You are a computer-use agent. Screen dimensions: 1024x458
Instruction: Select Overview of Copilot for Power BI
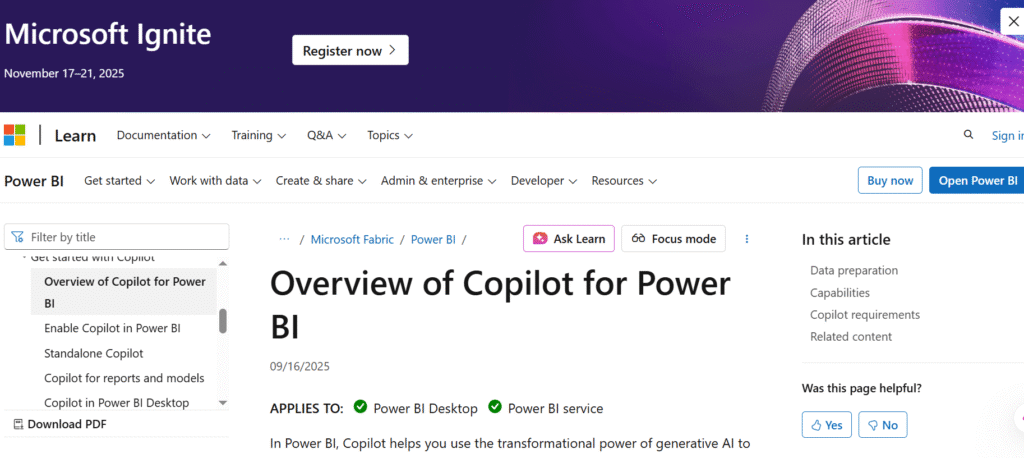(x=124, y=292)
